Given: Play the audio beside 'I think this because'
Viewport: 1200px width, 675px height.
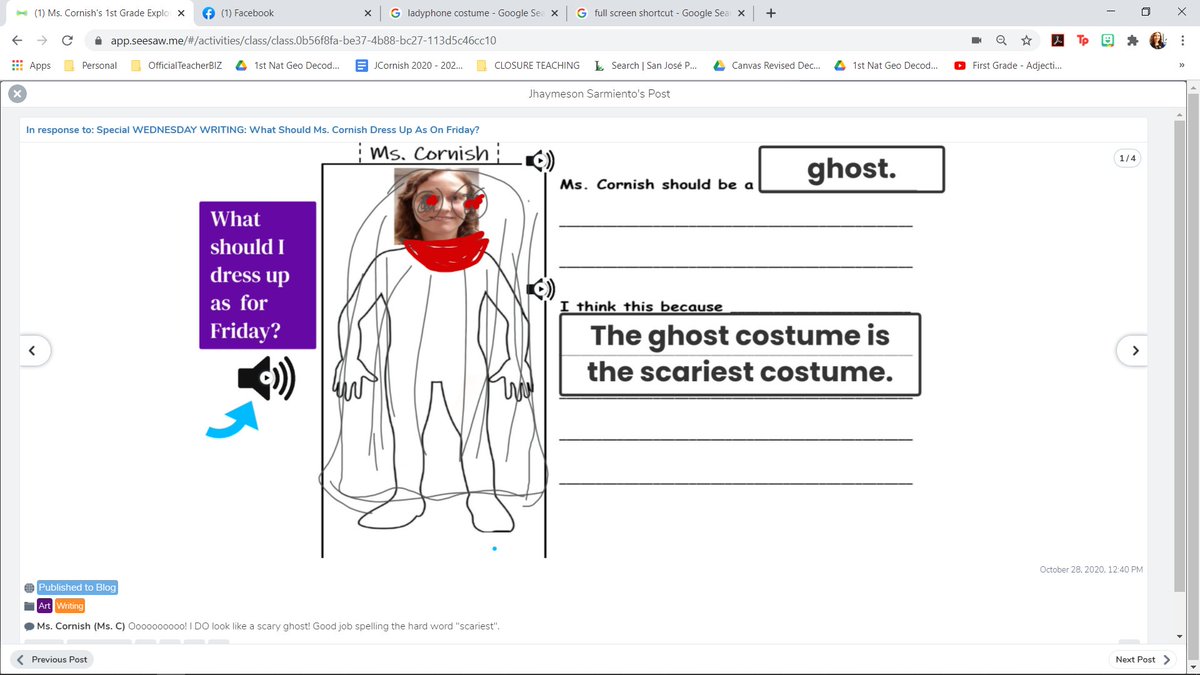Looking at the screenshot, I should pos(540,290).
